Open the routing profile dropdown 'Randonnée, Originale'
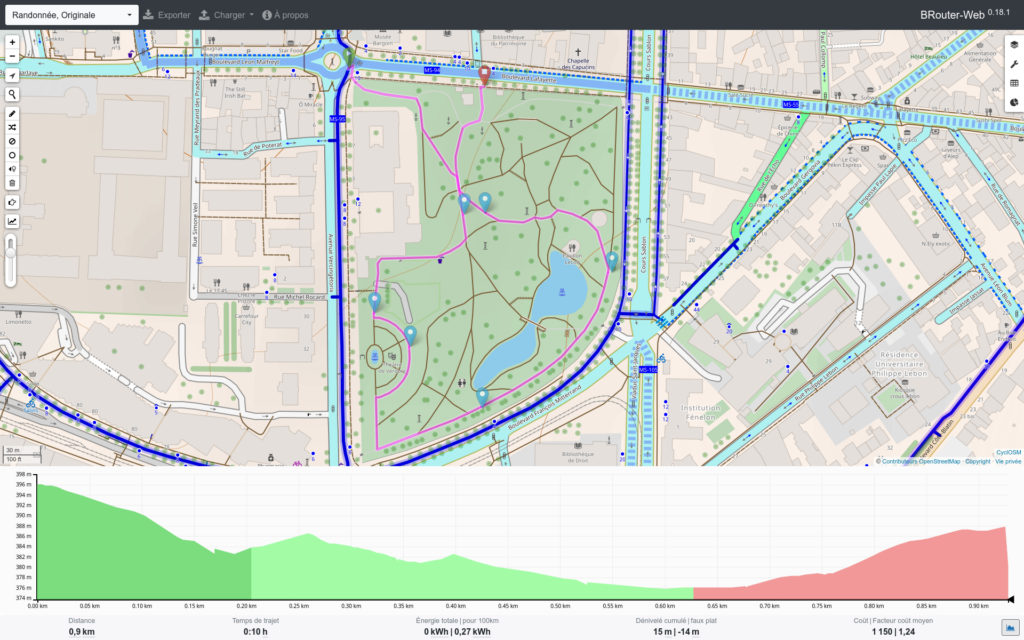1024x640 pixels. pyautogui.click(x=72, y=15)
